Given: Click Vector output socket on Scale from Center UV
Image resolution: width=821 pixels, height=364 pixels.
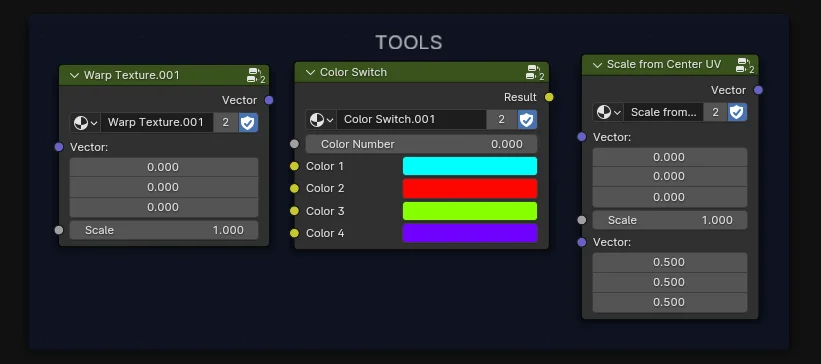Looking at the screenshot, I should pyautogui.click(x=758, y=90).
